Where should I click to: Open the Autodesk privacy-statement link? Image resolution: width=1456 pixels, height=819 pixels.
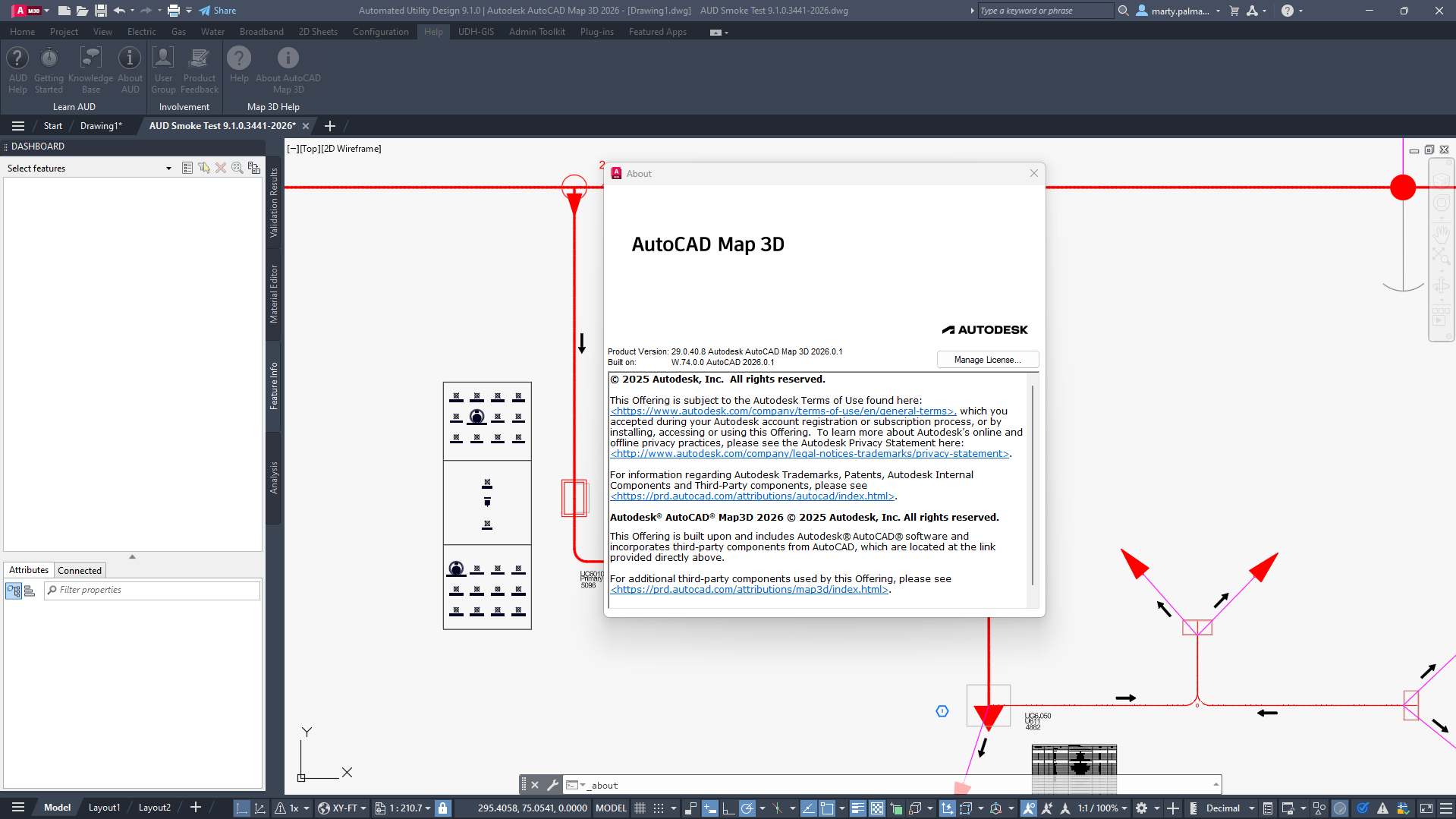click(810, 454)
